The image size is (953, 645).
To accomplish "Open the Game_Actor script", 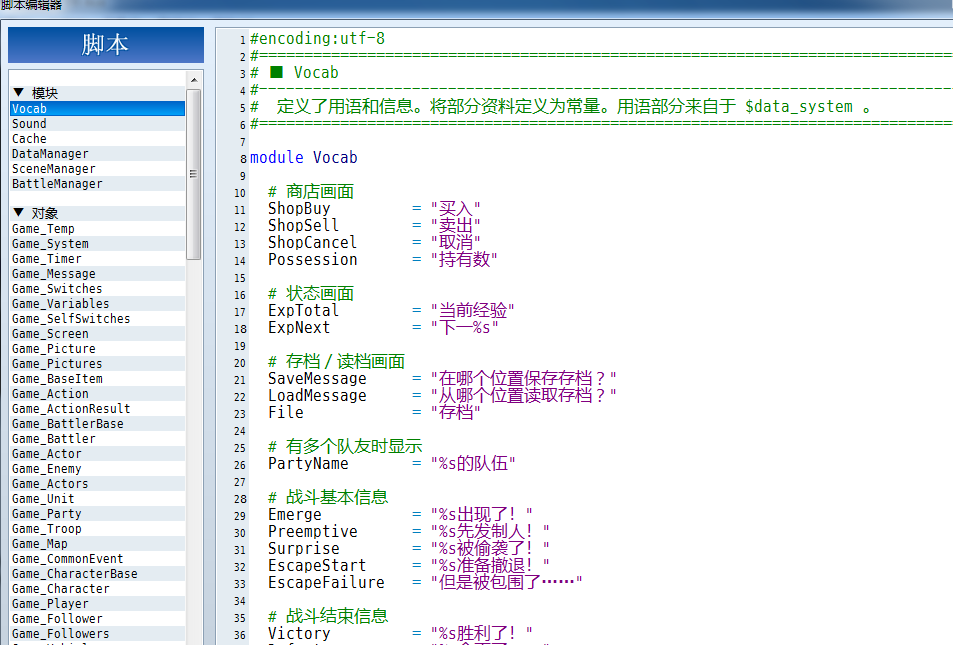I will (x=98, y=454).
